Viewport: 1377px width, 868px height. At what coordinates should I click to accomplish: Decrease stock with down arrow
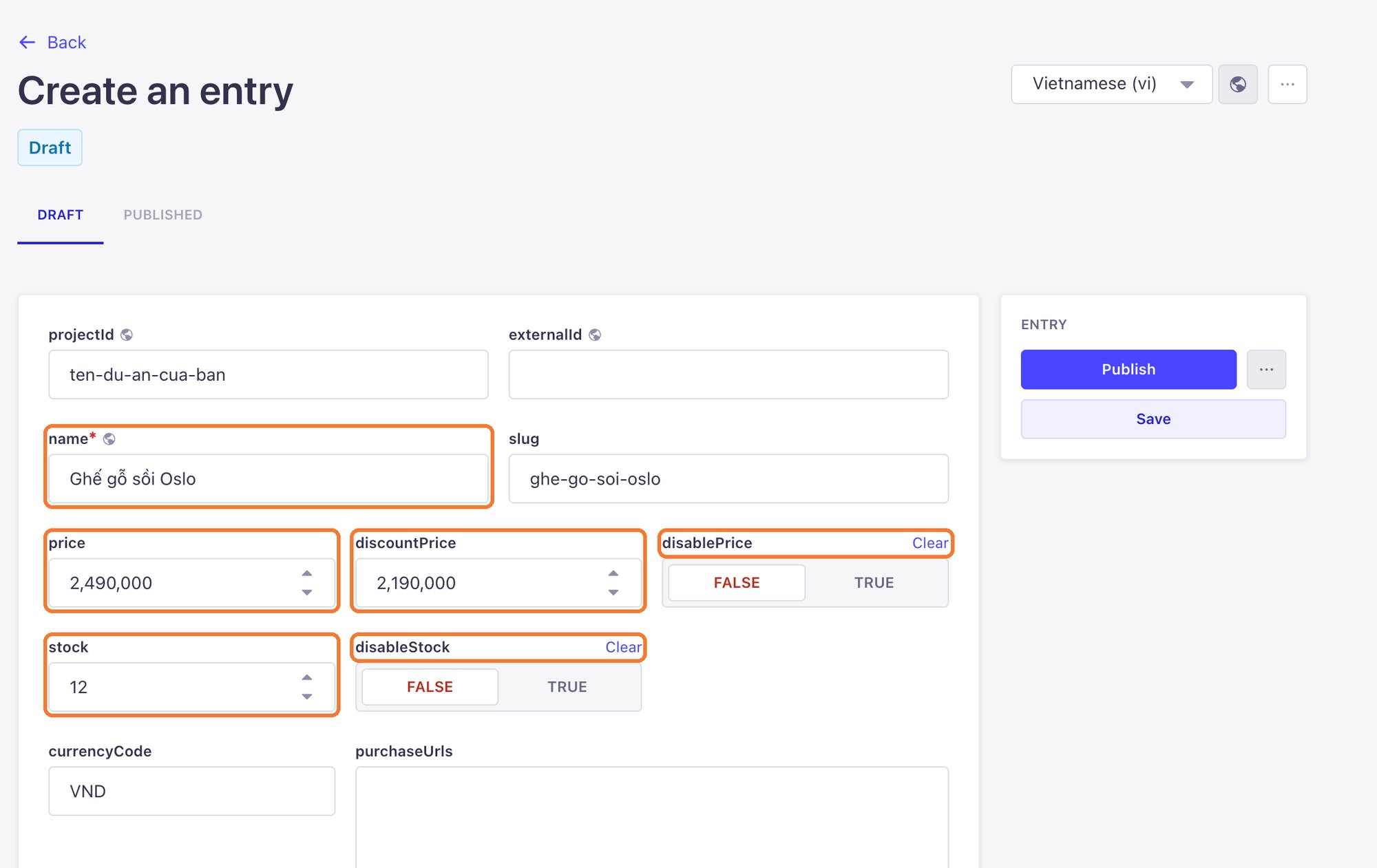coord(307,697)
